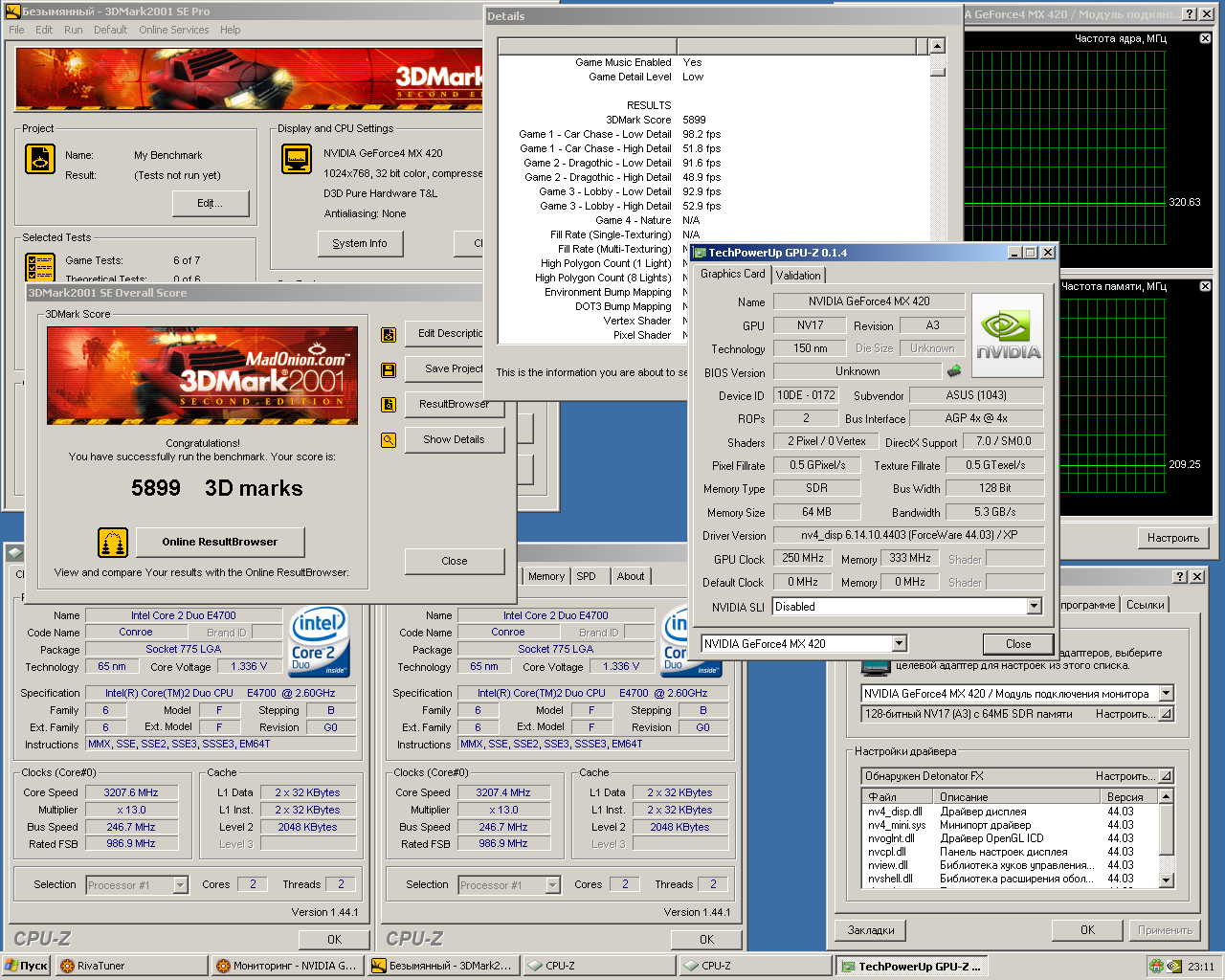Open the Run menu in 3DMark2001
Screen dimensions: 1225x980
click(x=73, y=30)
